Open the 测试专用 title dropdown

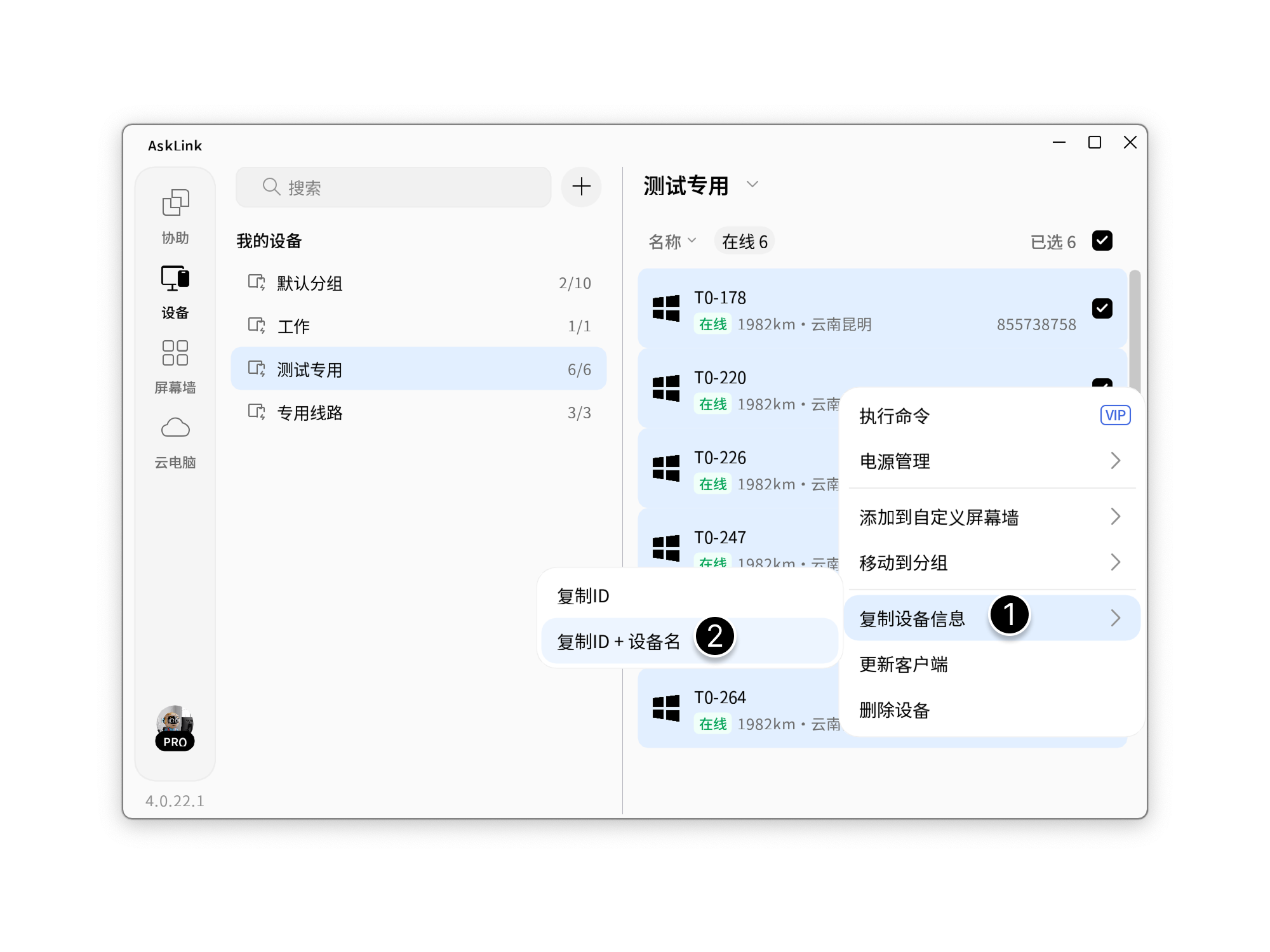pos(752,185)
